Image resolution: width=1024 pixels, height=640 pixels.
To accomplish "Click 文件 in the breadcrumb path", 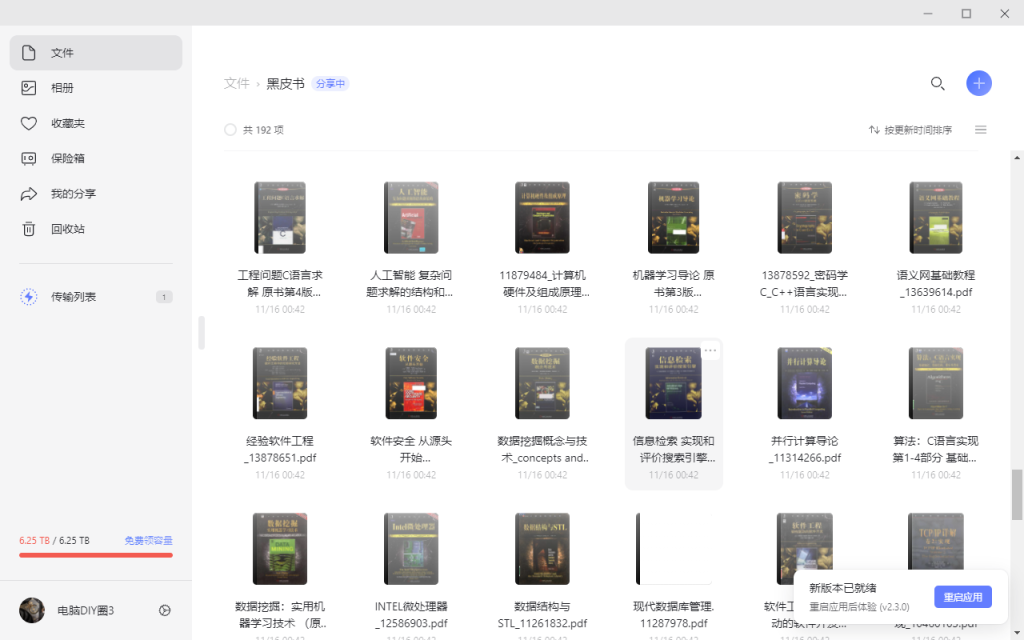I will pyautogui.click(x=236, y=84).
